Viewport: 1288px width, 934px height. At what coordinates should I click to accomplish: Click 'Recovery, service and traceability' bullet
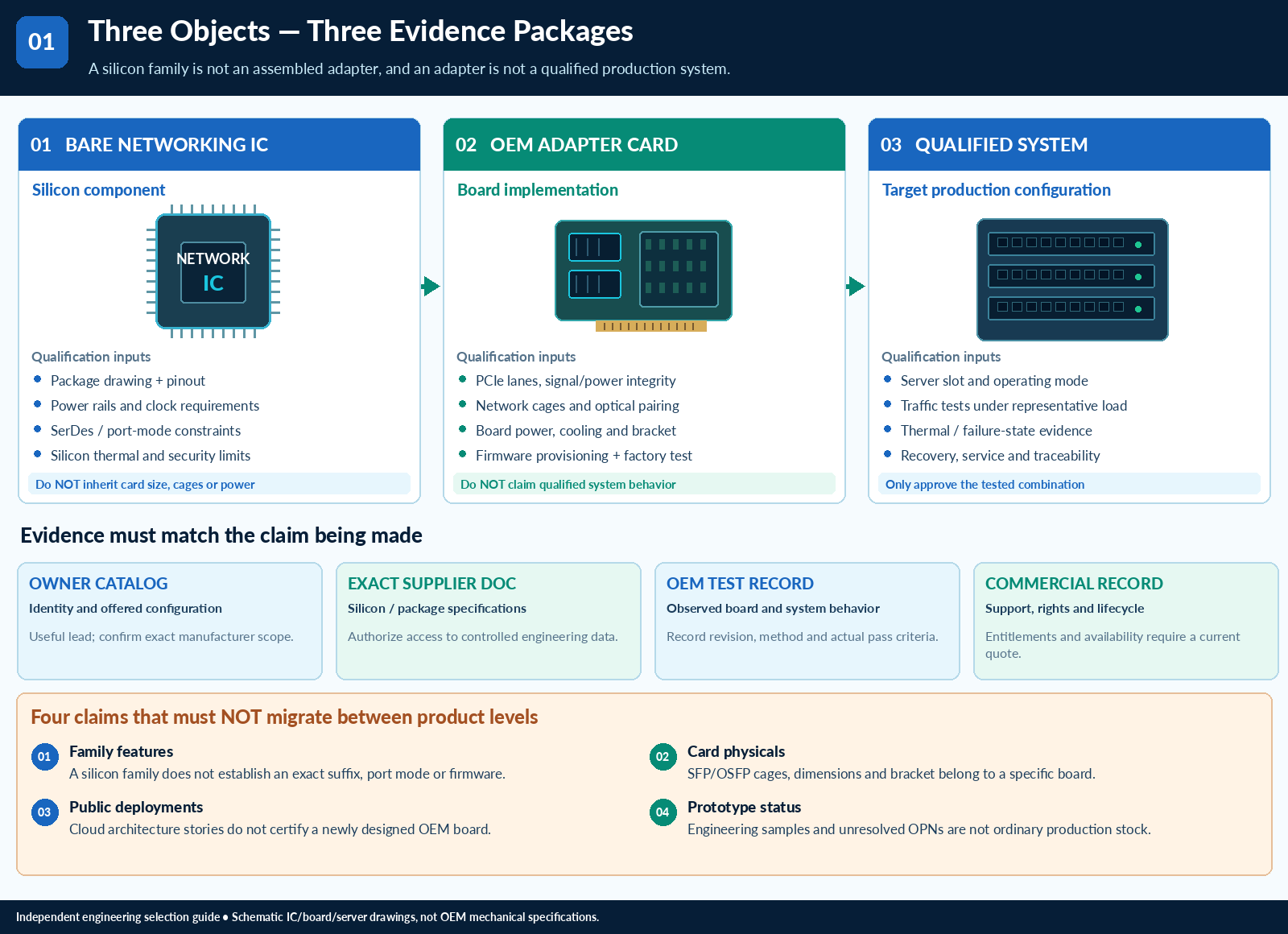click(1000, 456)
